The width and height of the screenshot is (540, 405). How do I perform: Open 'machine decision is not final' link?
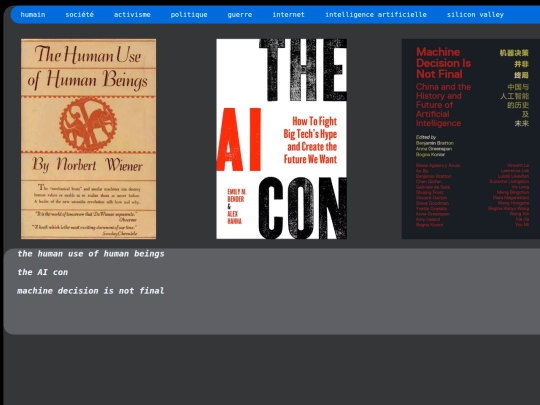coord(91,291)
